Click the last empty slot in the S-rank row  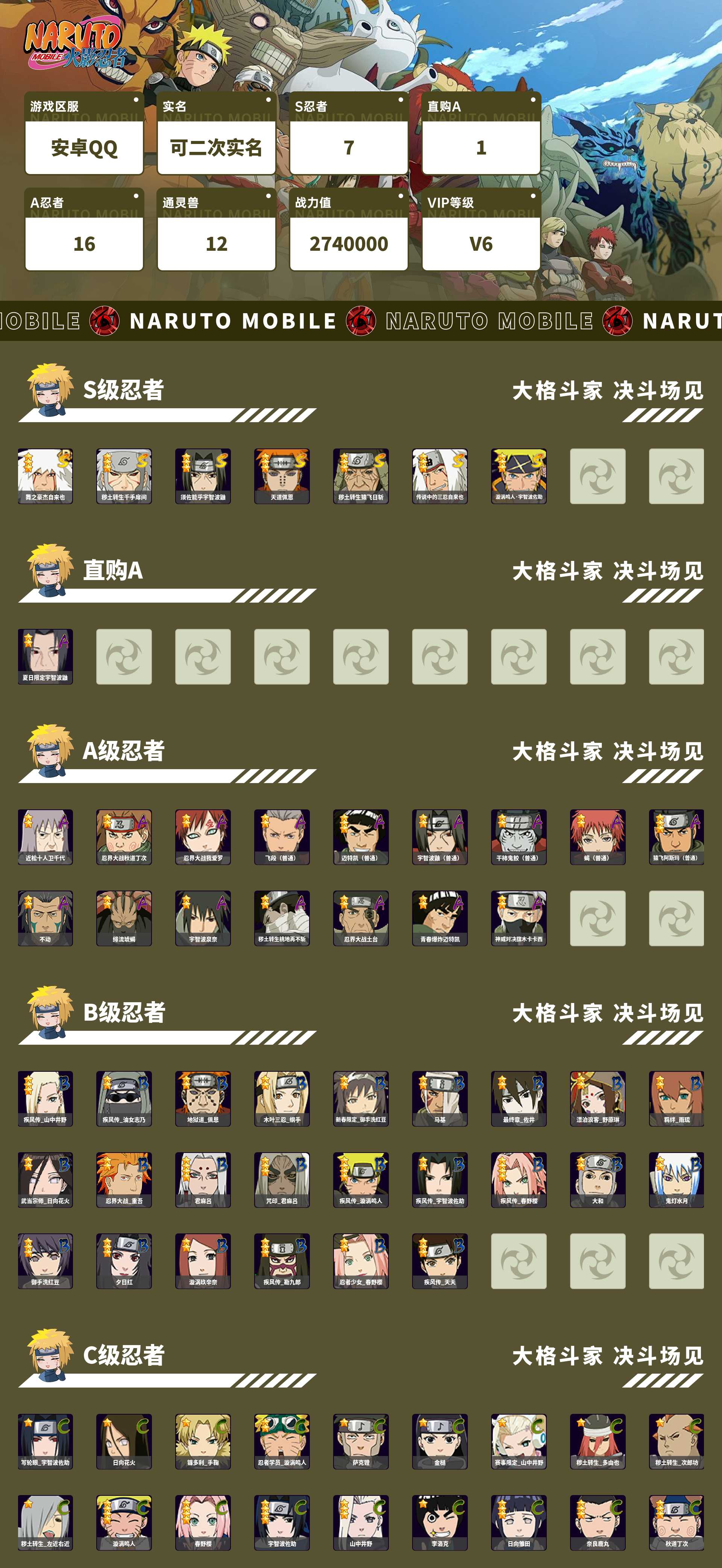click(676, 476)
